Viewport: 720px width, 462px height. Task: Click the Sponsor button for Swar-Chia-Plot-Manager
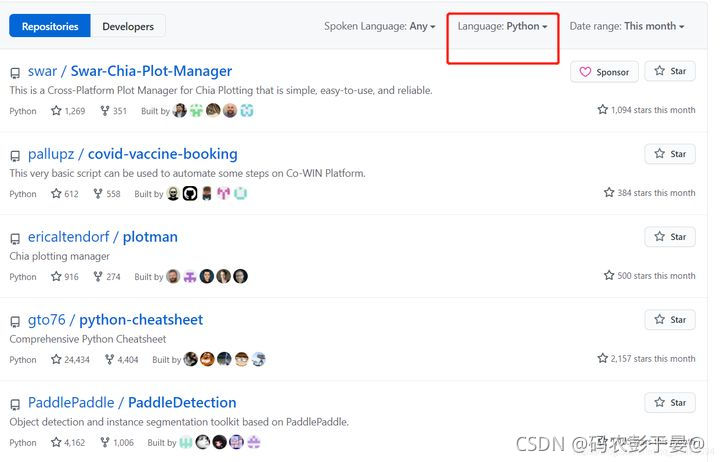click(604, 72)
